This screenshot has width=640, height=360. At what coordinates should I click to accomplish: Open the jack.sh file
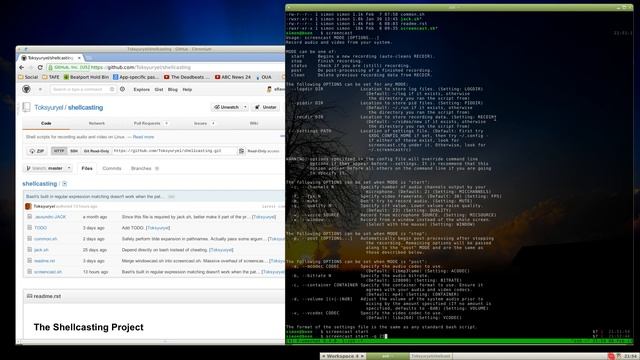click(x=41, y=250)
